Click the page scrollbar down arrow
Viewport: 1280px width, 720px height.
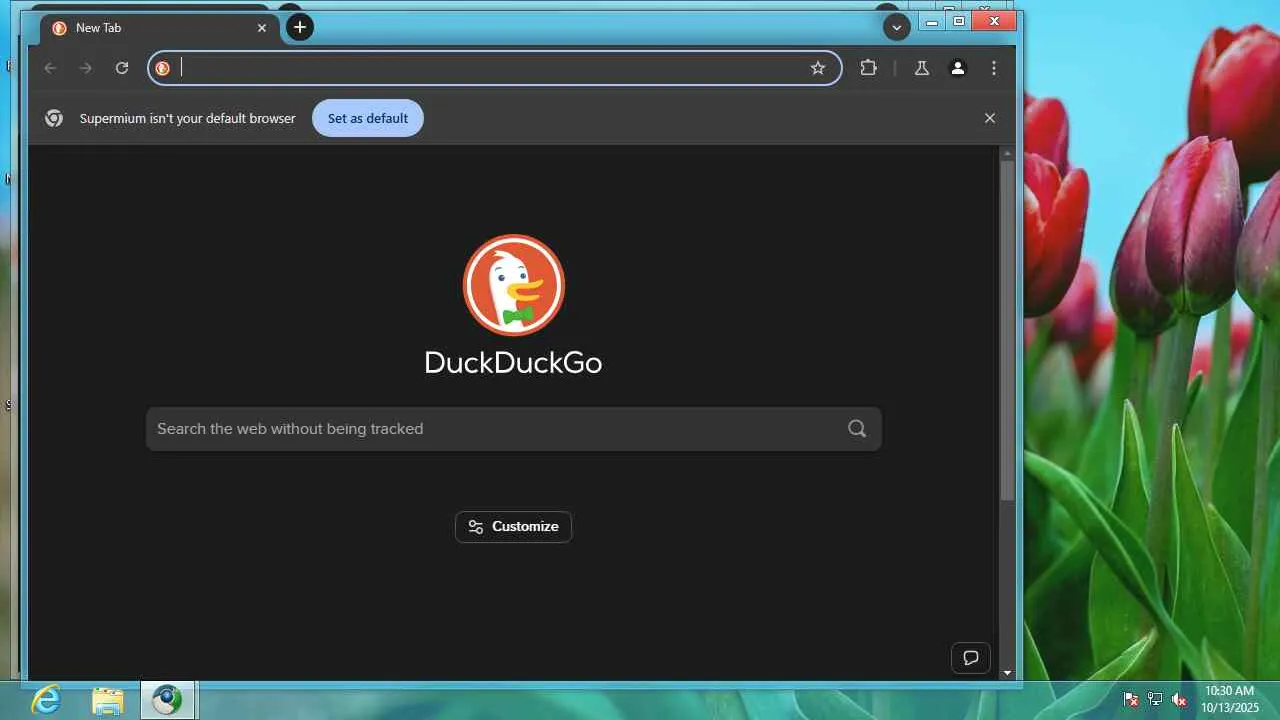tap(1007, 673)
